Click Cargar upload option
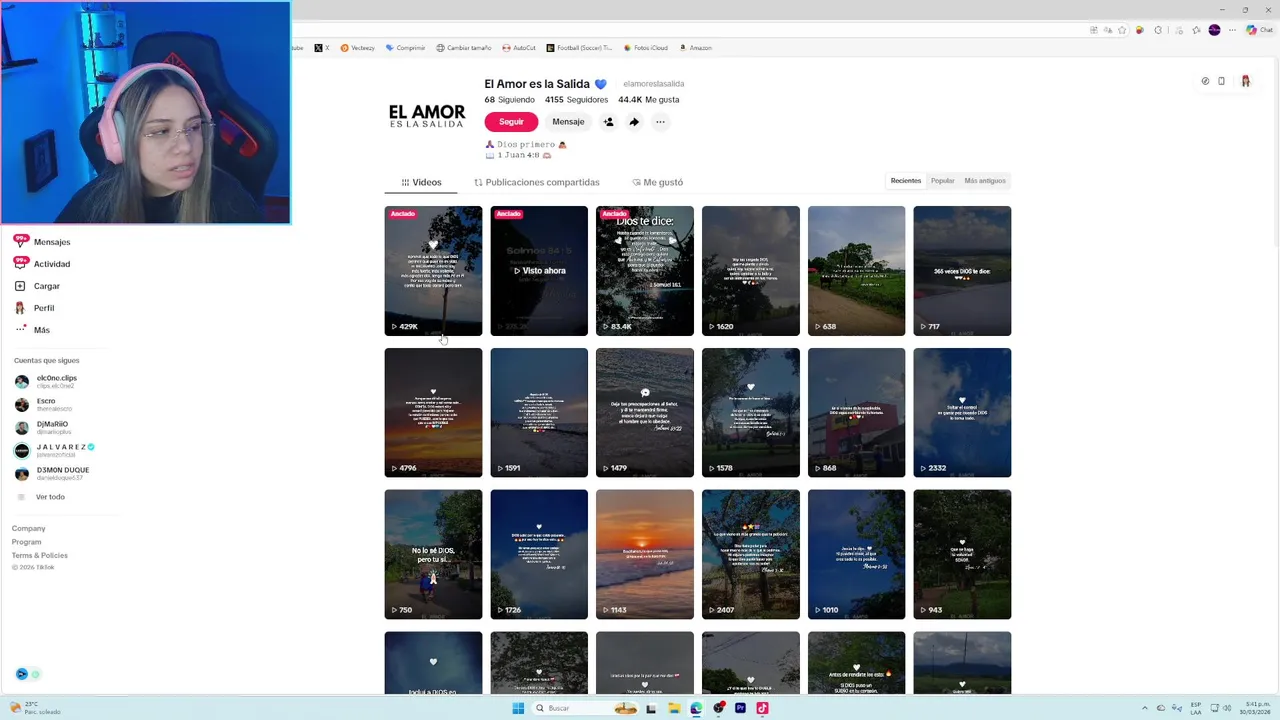 click(37, 286)
